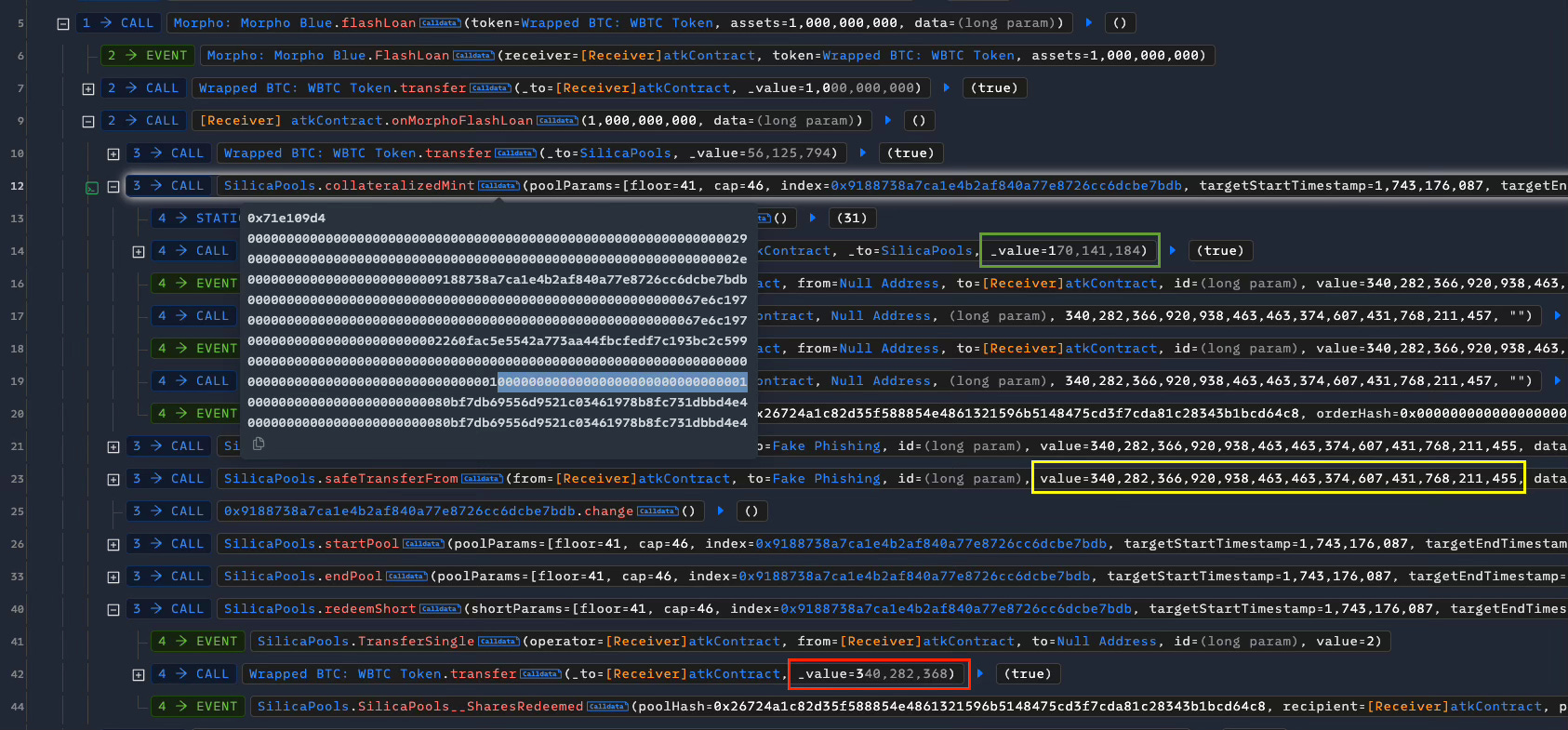Collapse the atkContract.onMorphoFlashLoan call
Screen dimensions: 1568x730
point(88,121)
